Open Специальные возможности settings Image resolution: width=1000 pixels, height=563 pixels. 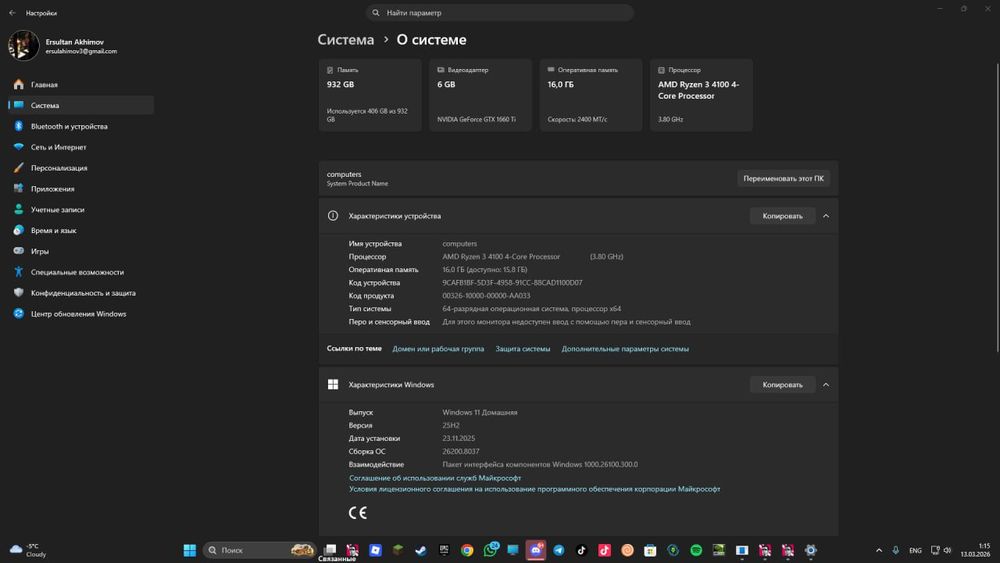click(x=81, y=272)
